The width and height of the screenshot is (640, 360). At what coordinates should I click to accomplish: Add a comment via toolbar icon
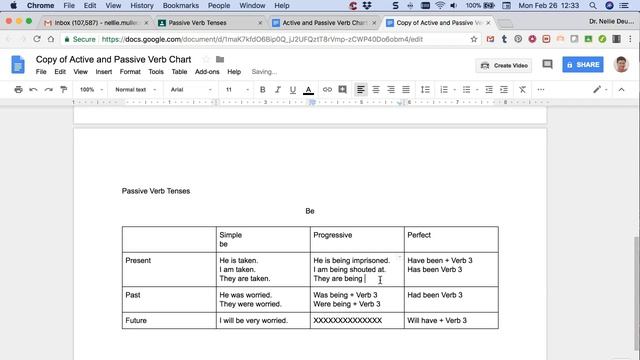[x=342, y=89]
